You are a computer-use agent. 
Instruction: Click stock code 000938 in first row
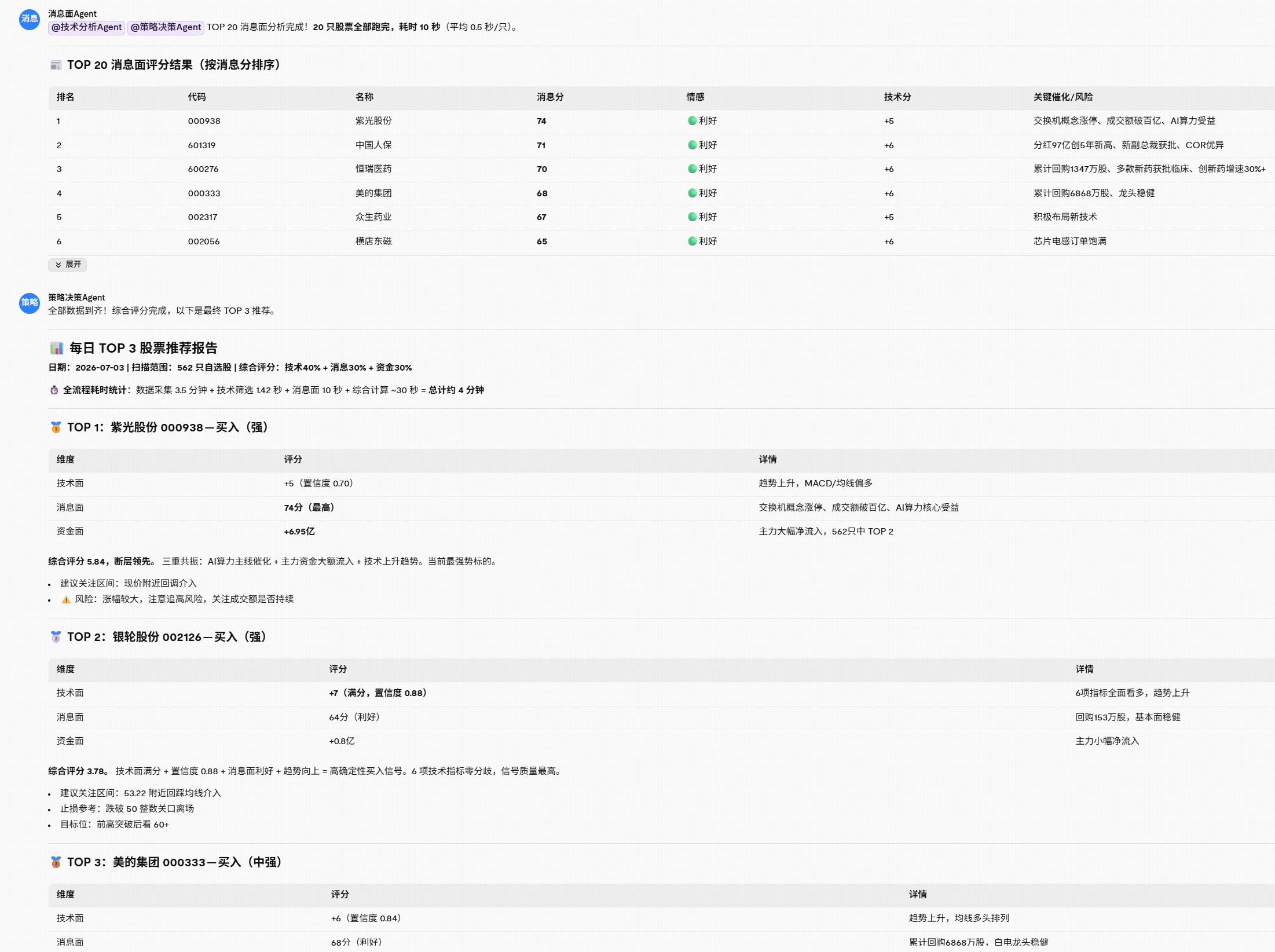tap(204, 121)
